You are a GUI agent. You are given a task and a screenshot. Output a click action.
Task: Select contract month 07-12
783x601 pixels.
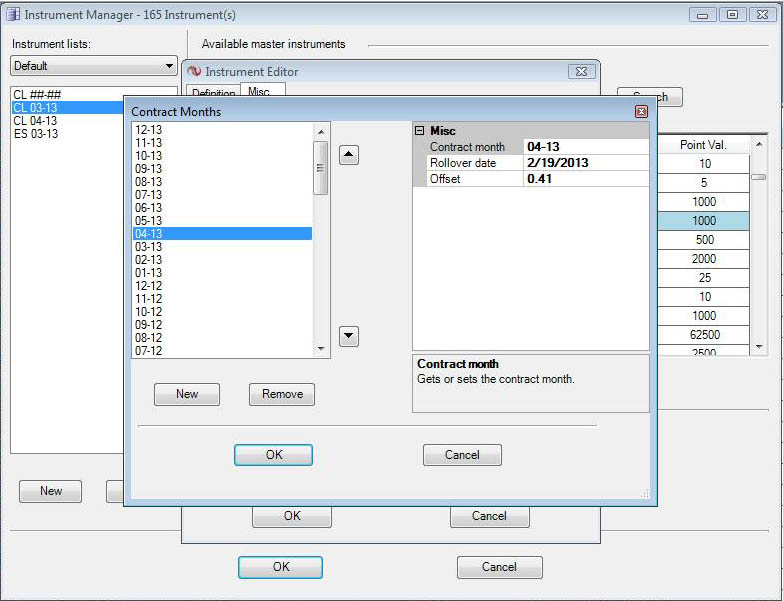223,350
